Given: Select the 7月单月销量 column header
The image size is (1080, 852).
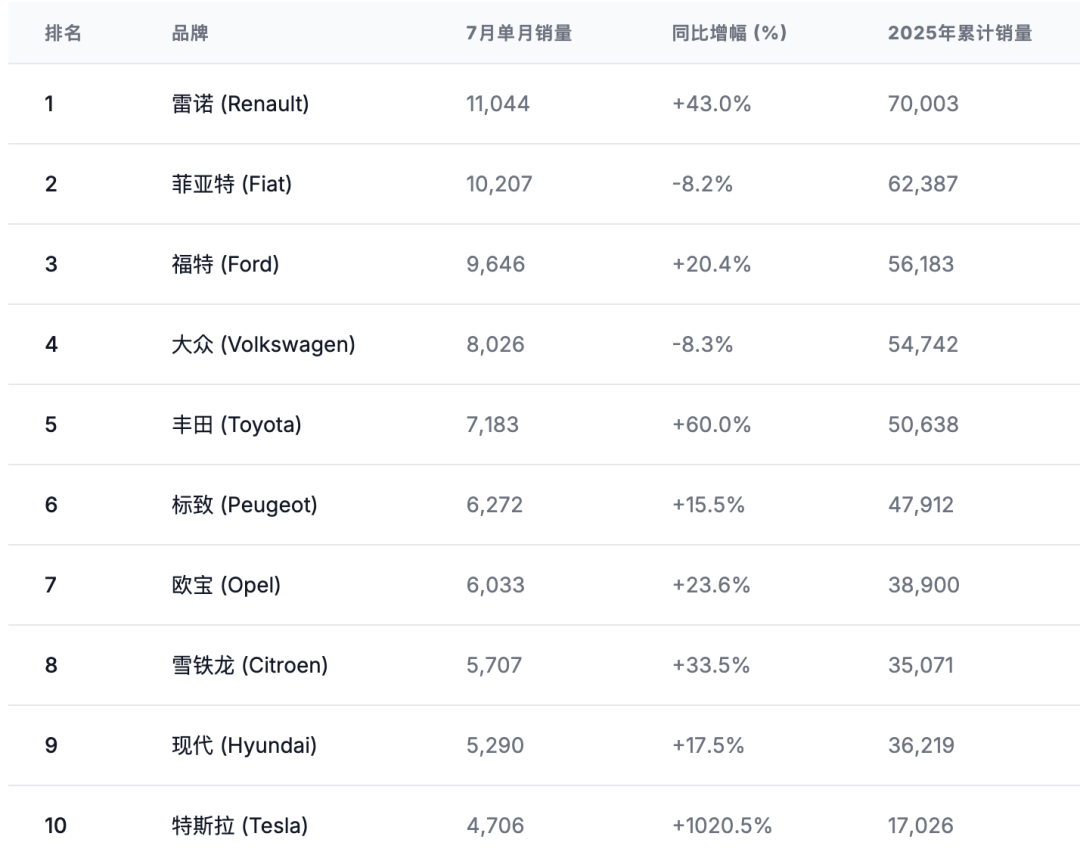Looking at the screenshot, I should (519, 33).
